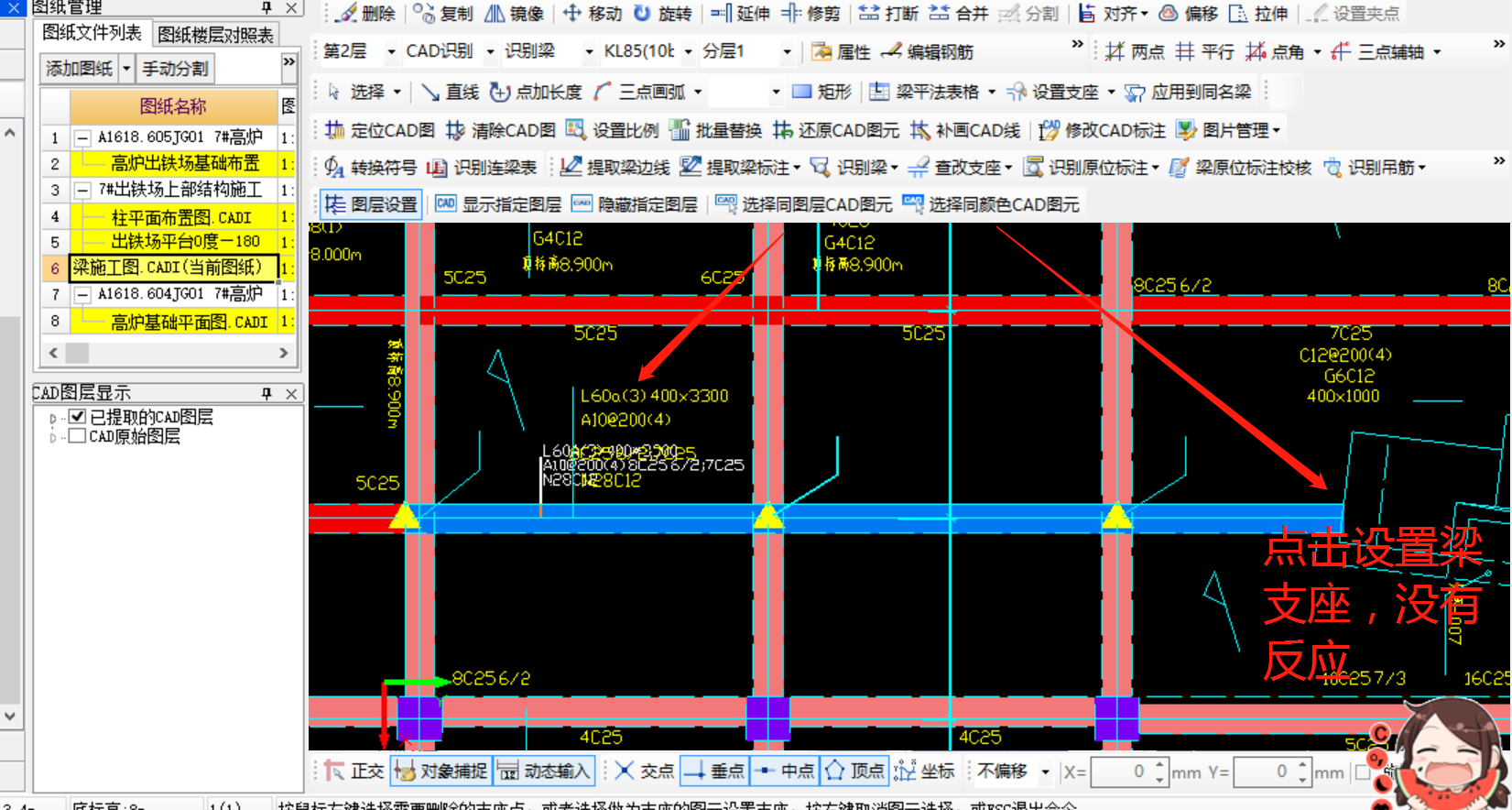Toggle 中点 midpoint snap
The height and width of the screenshot is (810, 1512).
[x=784, y=771]
